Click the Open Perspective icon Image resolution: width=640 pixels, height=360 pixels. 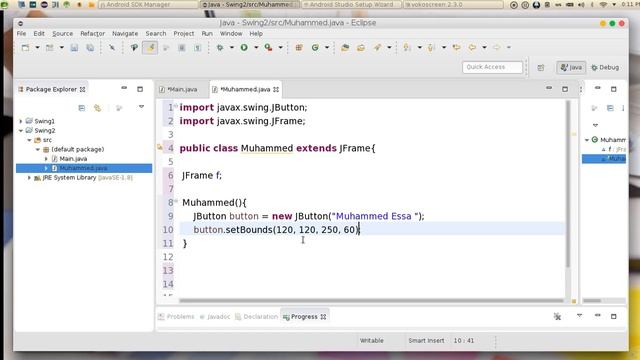click(541, 68)
